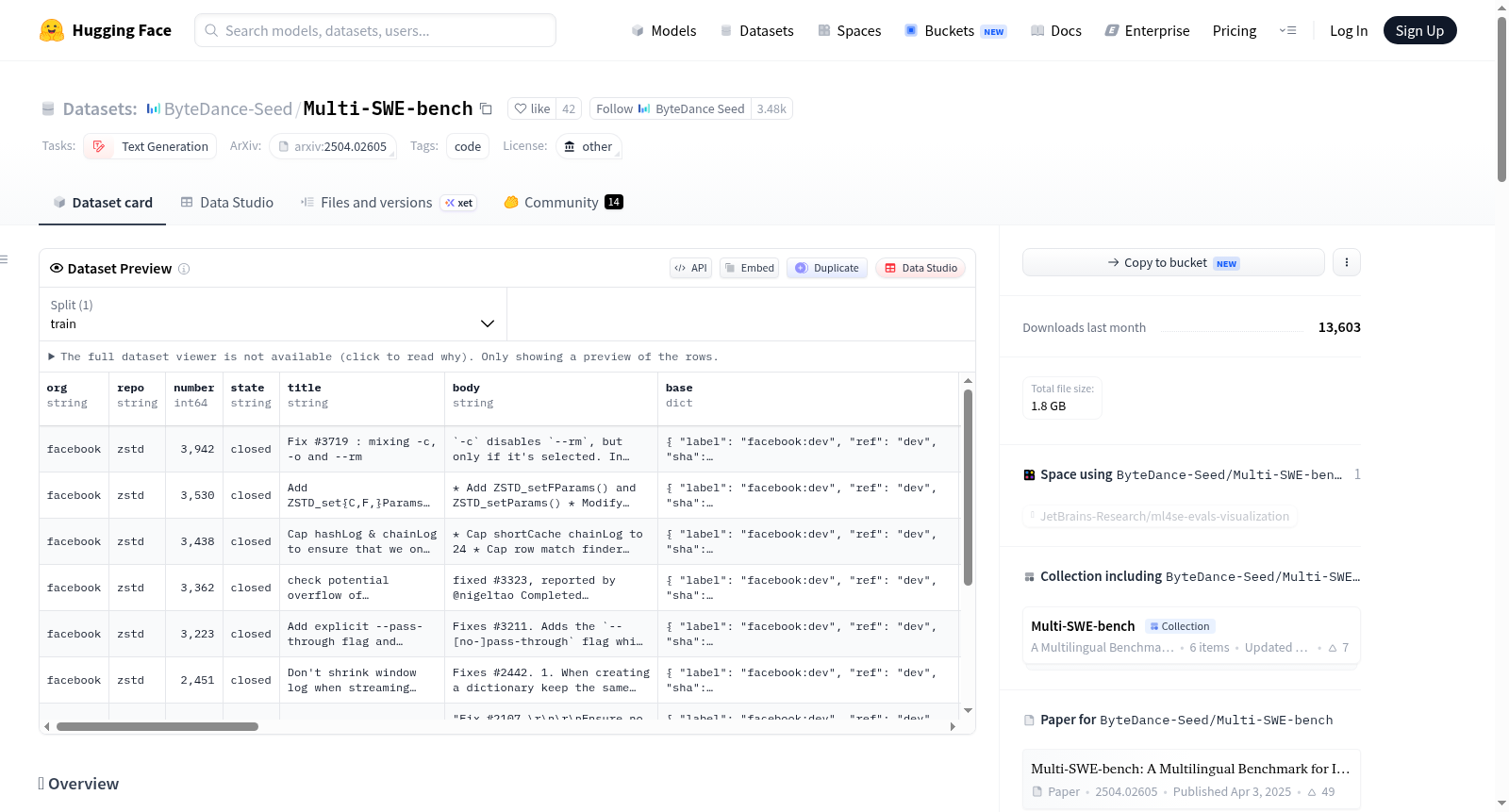Viewport: 1509px width, 812px height.
Task: Click the upvote icon on Multi-SWE-bench collection
Action: pos(1333,648)
